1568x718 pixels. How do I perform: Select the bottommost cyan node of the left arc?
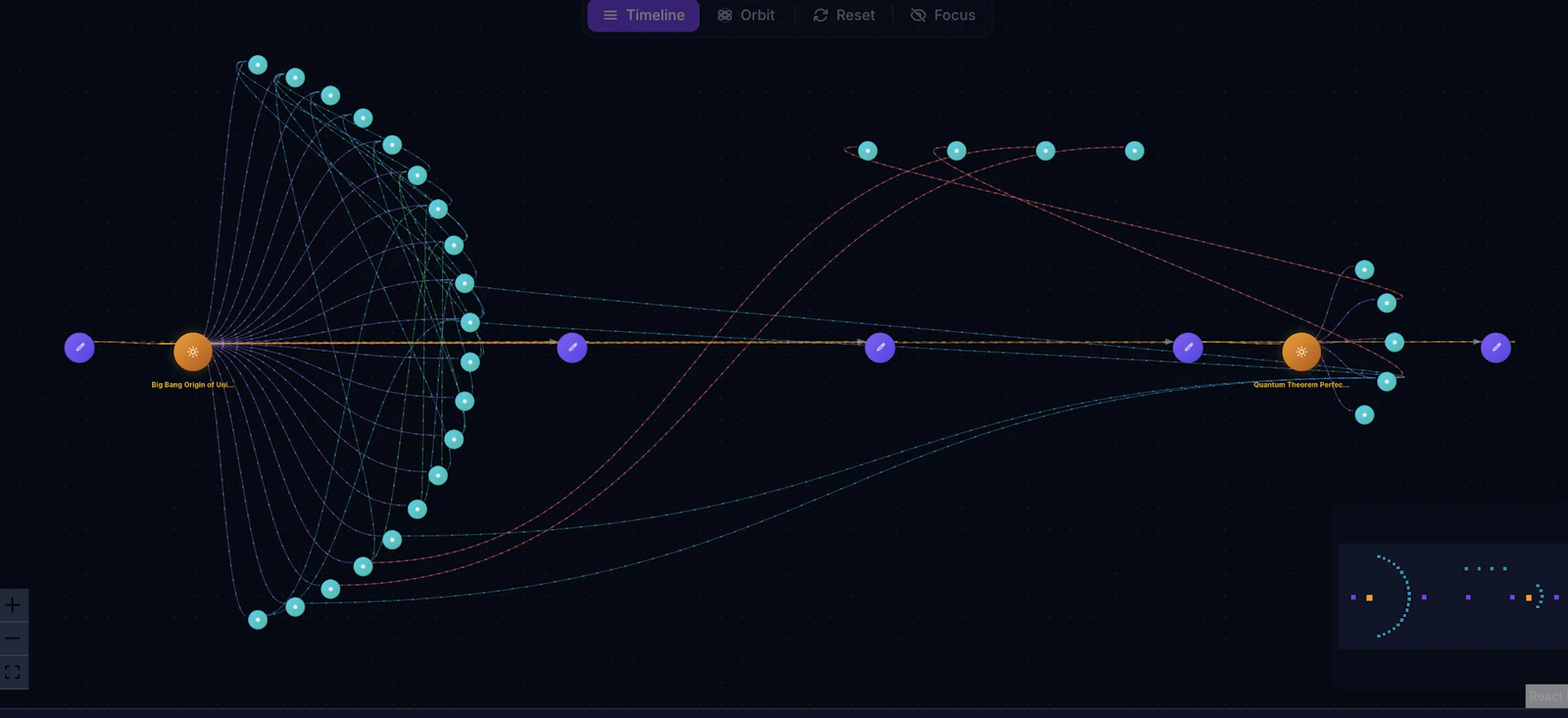pos(258,619)
